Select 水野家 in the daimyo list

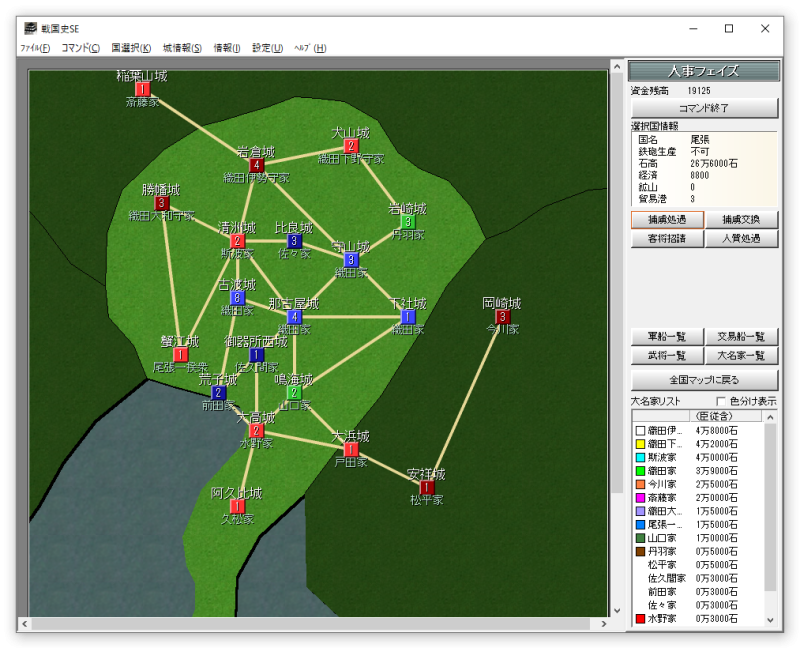click(697, 618)
